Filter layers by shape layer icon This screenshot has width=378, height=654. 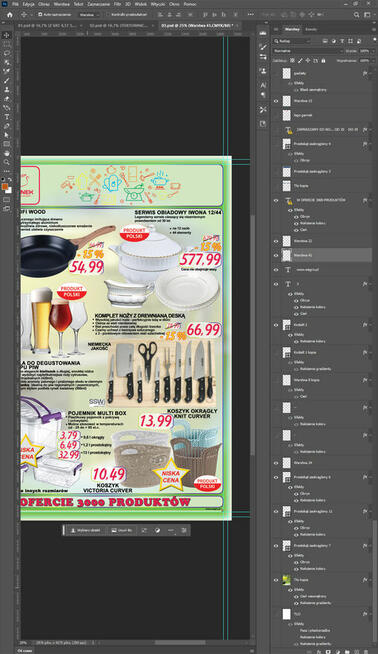click(350, 41)
